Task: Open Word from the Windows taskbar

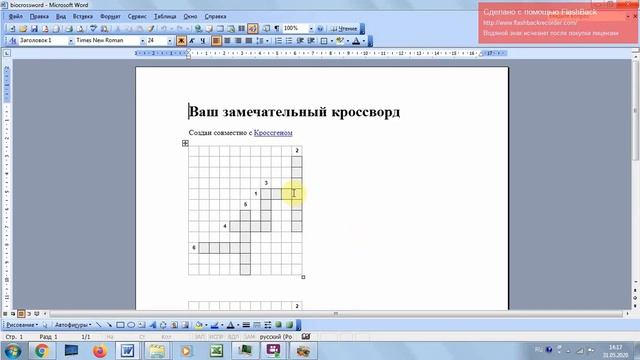Action: pyautogui.click(x=127, y=351)
